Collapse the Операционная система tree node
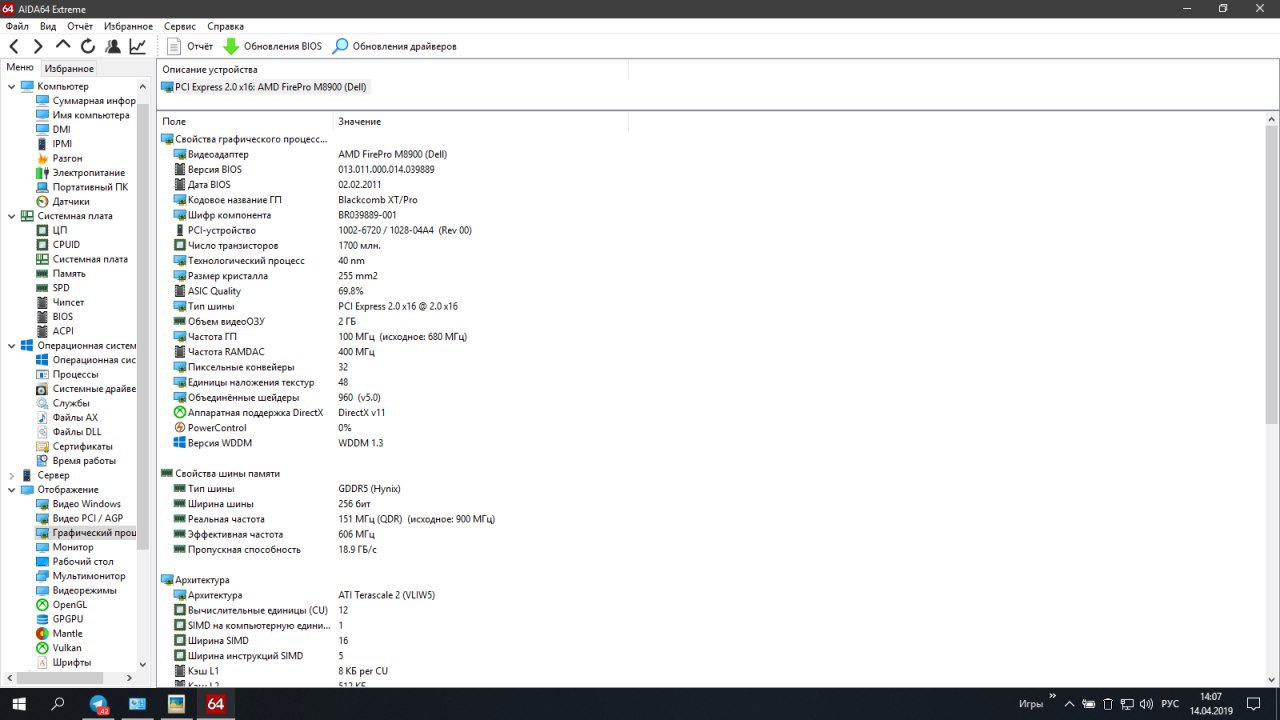 click(12, 346)
